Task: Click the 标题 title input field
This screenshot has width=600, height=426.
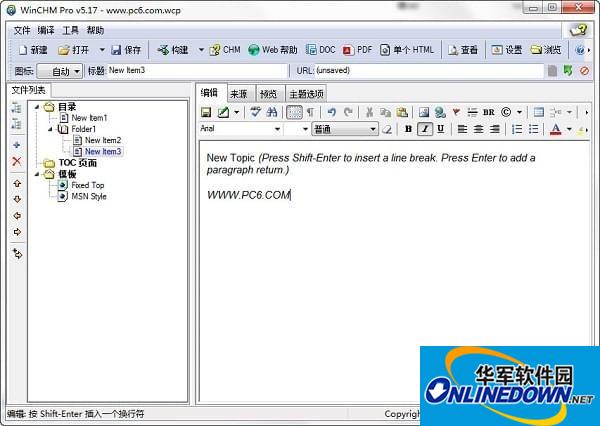Action: [x=195, y=71]
